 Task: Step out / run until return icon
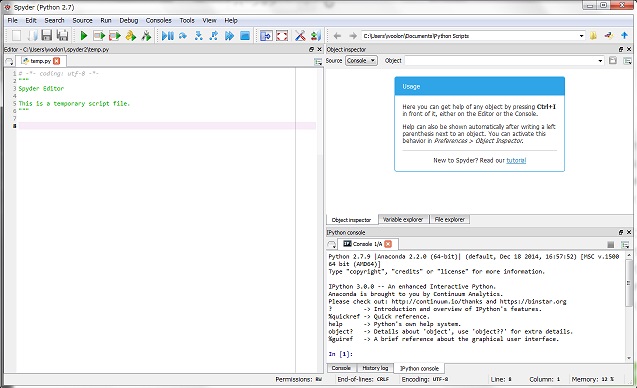[214, 36]
